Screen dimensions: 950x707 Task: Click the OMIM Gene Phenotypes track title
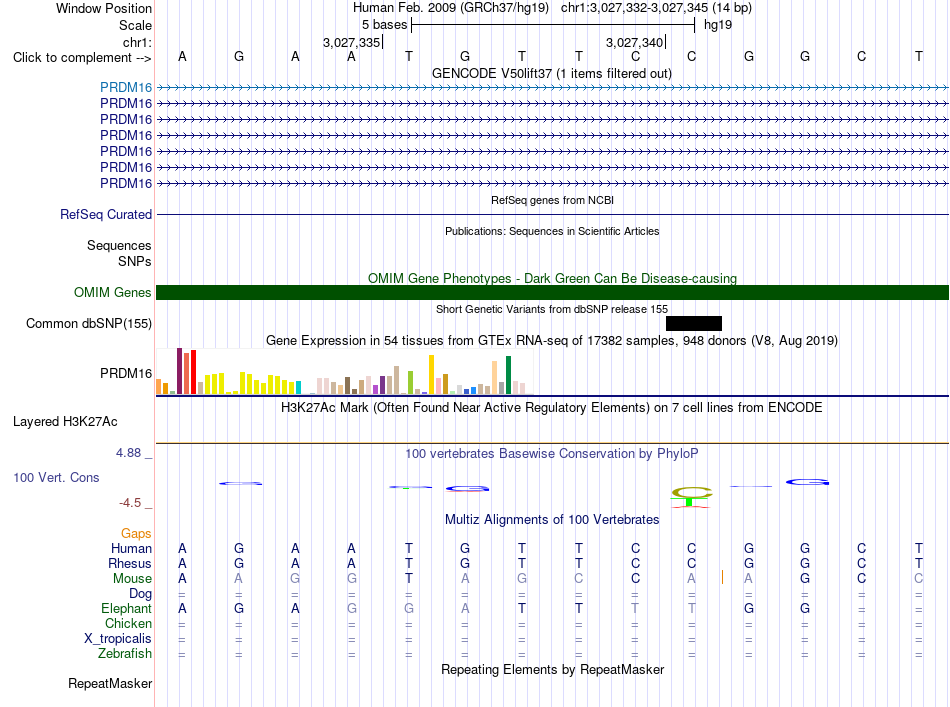coord(552,278)
